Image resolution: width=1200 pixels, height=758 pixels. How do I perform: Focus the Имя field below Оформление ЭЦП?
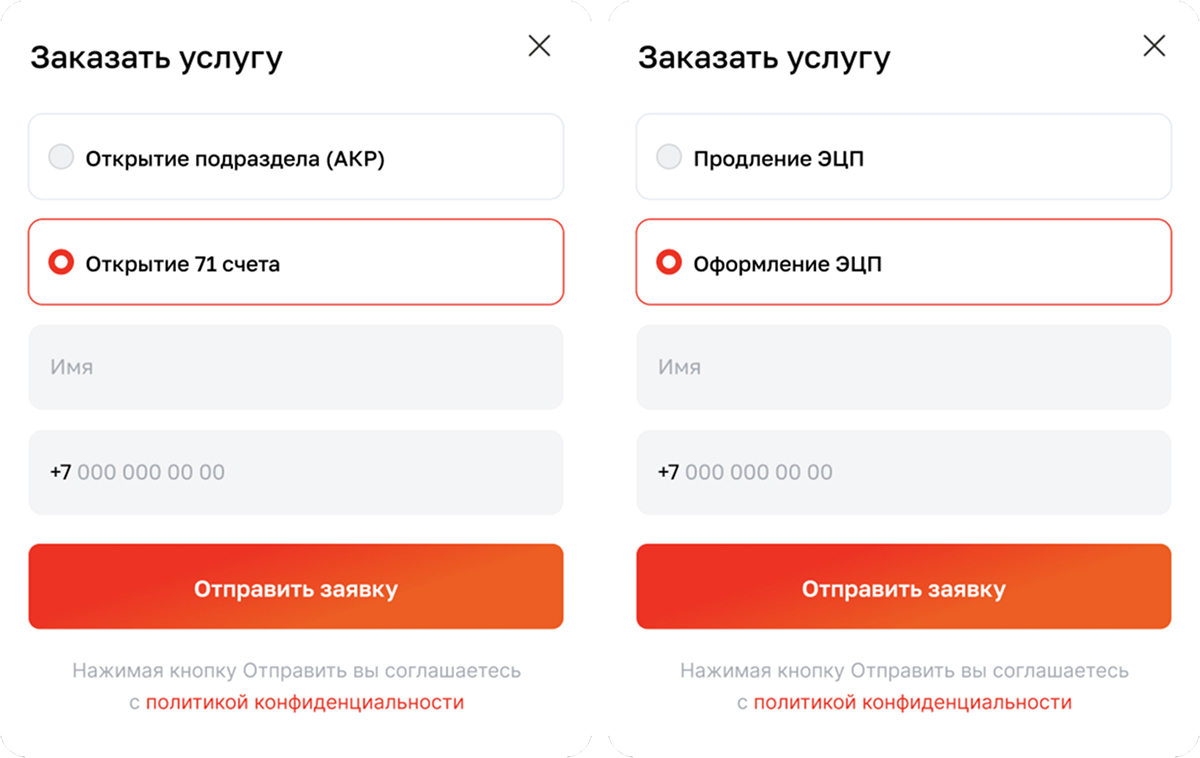pos(903,367)
